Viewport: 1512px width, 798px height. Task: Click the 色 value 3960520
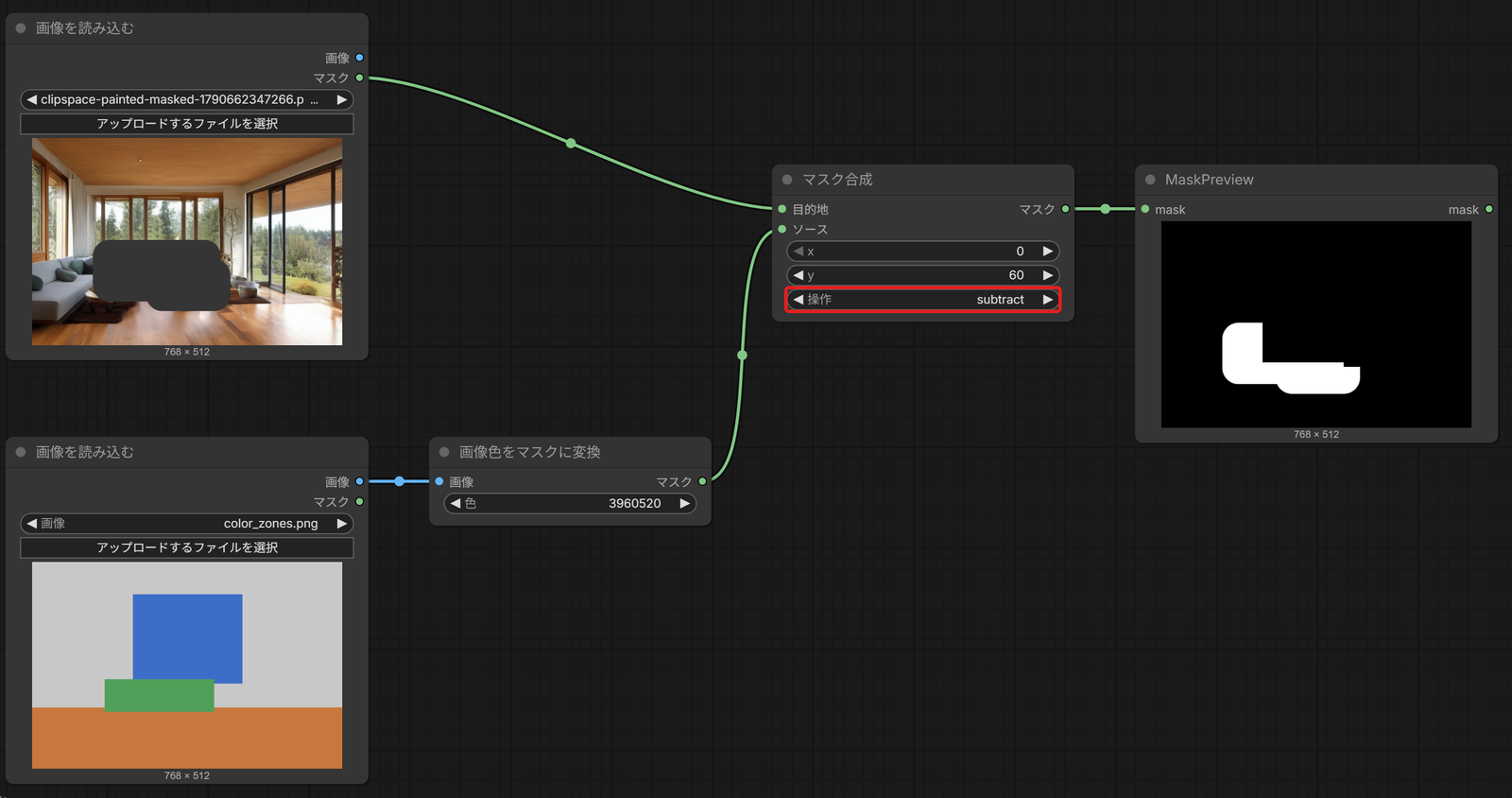tap(635, 503)
